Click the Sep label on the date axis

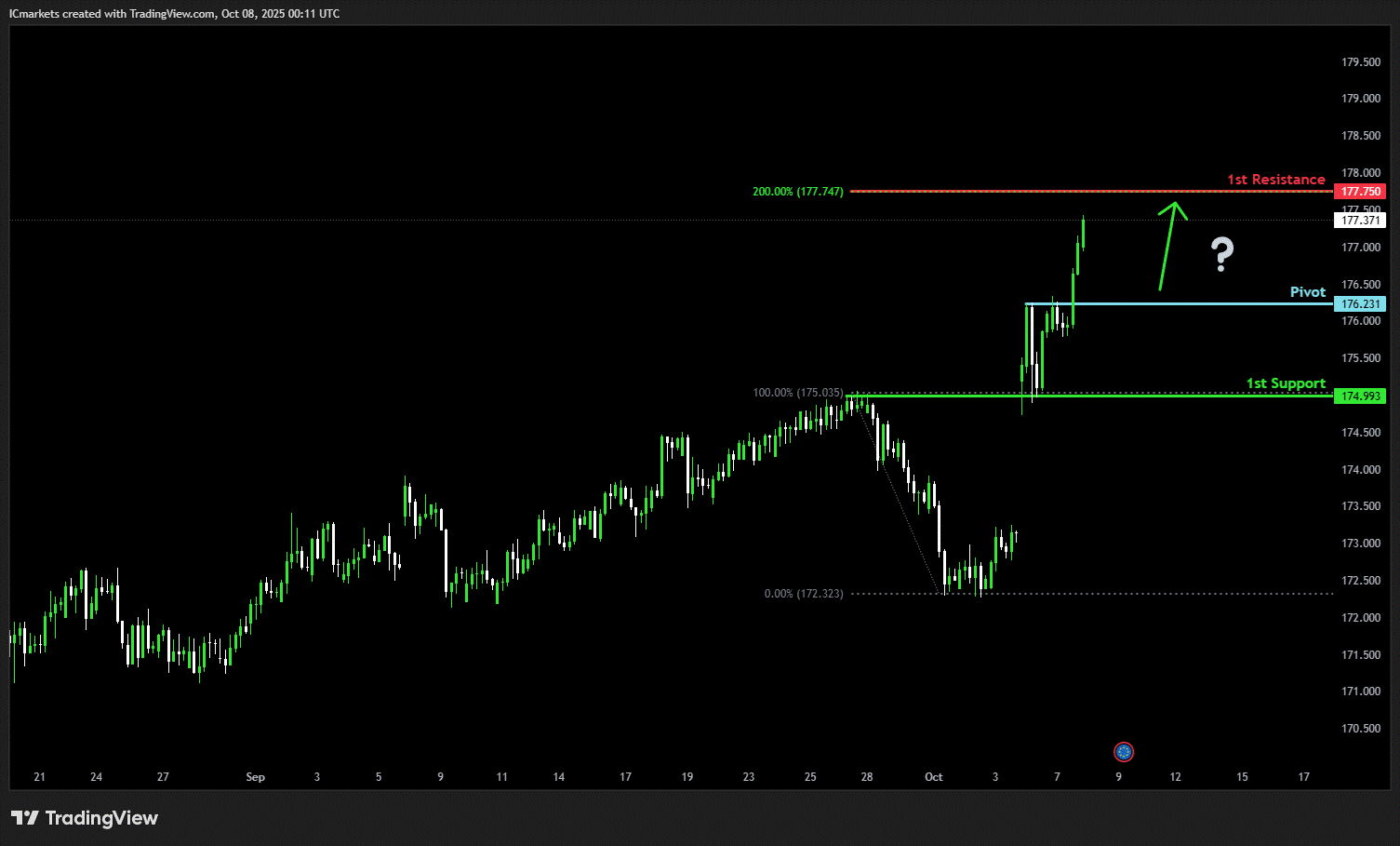pos(255,777)
